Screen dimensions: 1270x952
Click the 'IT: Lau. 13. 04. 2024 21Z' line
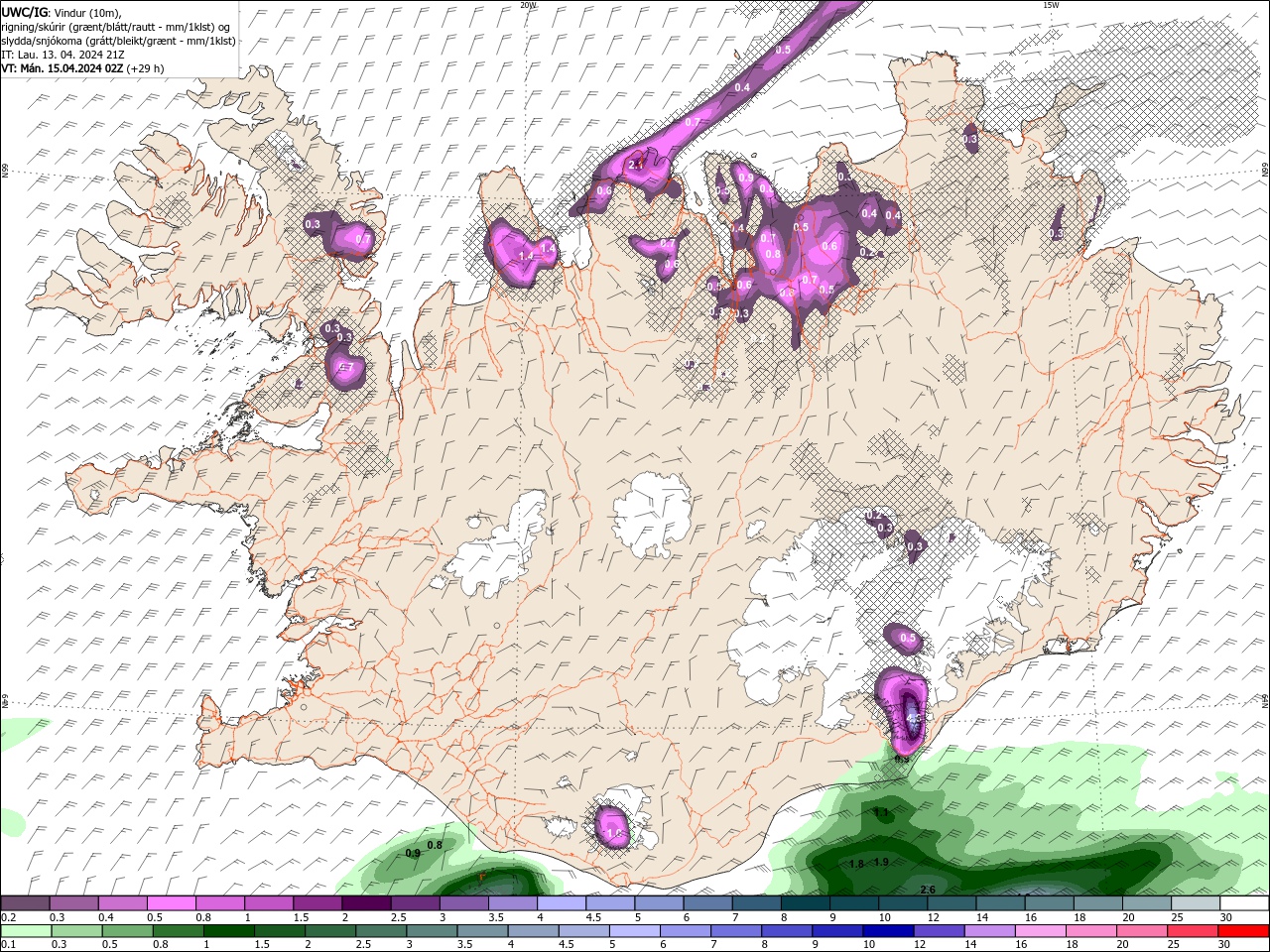[x=63, y=55]
